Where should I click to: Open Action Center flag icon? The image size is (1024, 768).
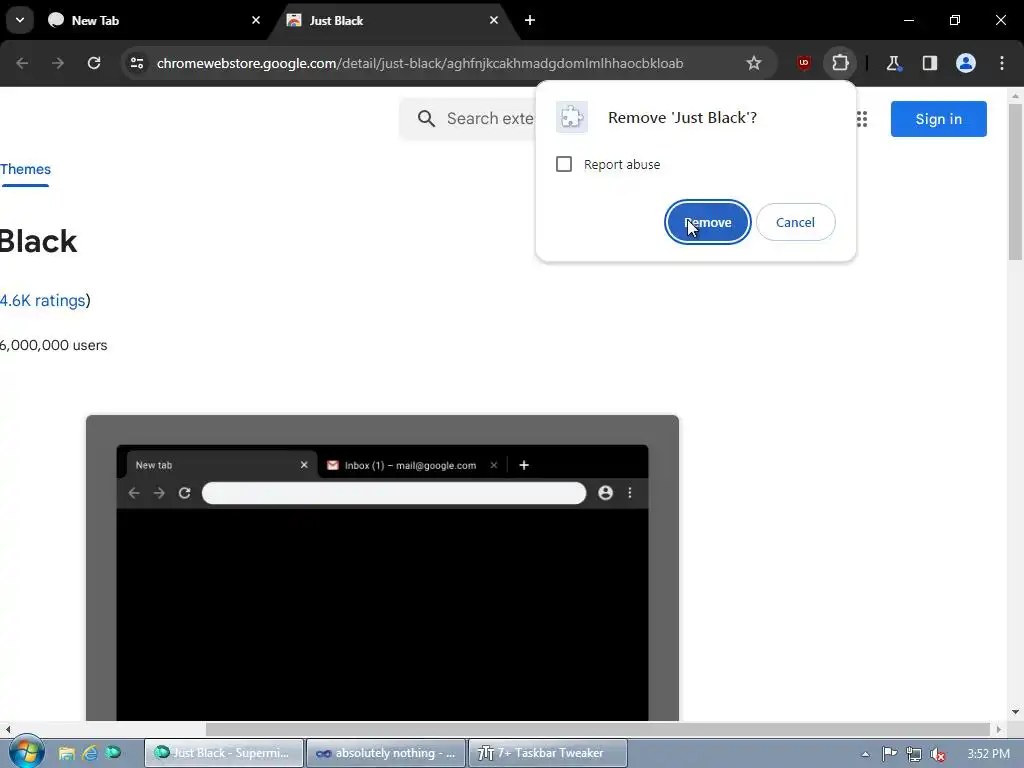tap(889, 754)
